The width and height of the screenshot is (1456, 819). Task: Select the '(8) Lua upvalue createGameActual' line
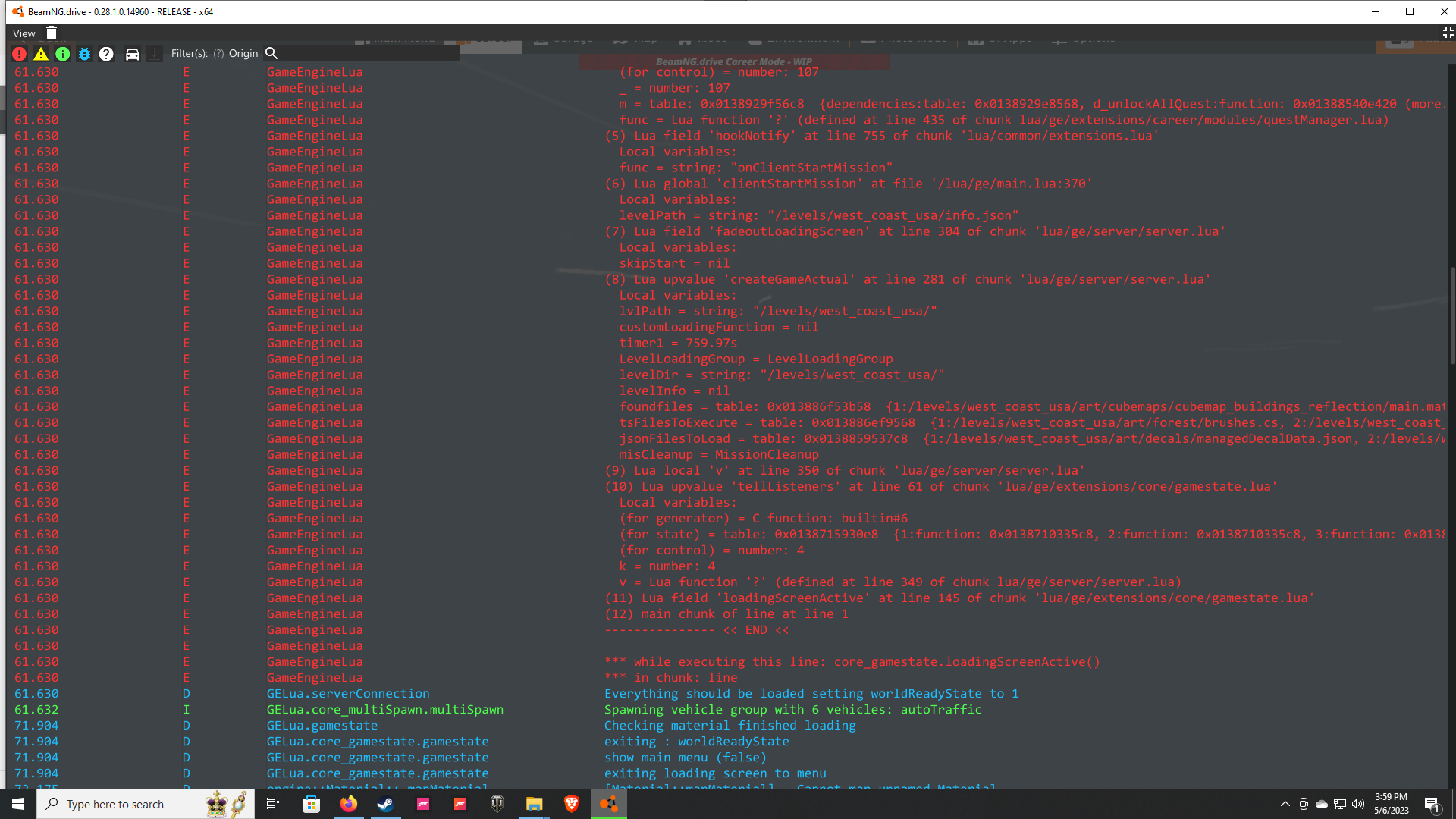(907, 279)
